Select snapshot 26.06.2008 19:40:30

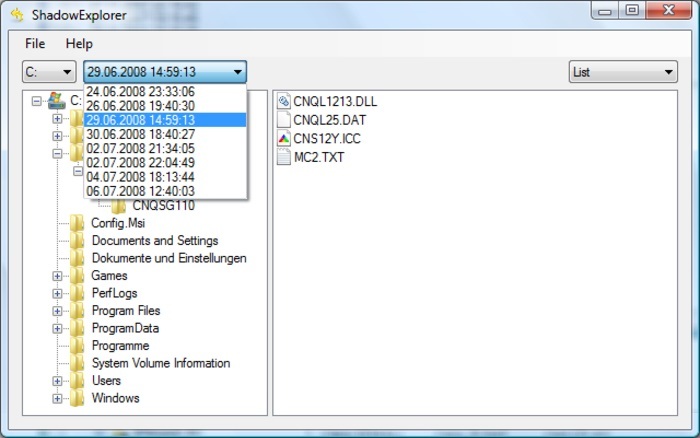[165, 106]
